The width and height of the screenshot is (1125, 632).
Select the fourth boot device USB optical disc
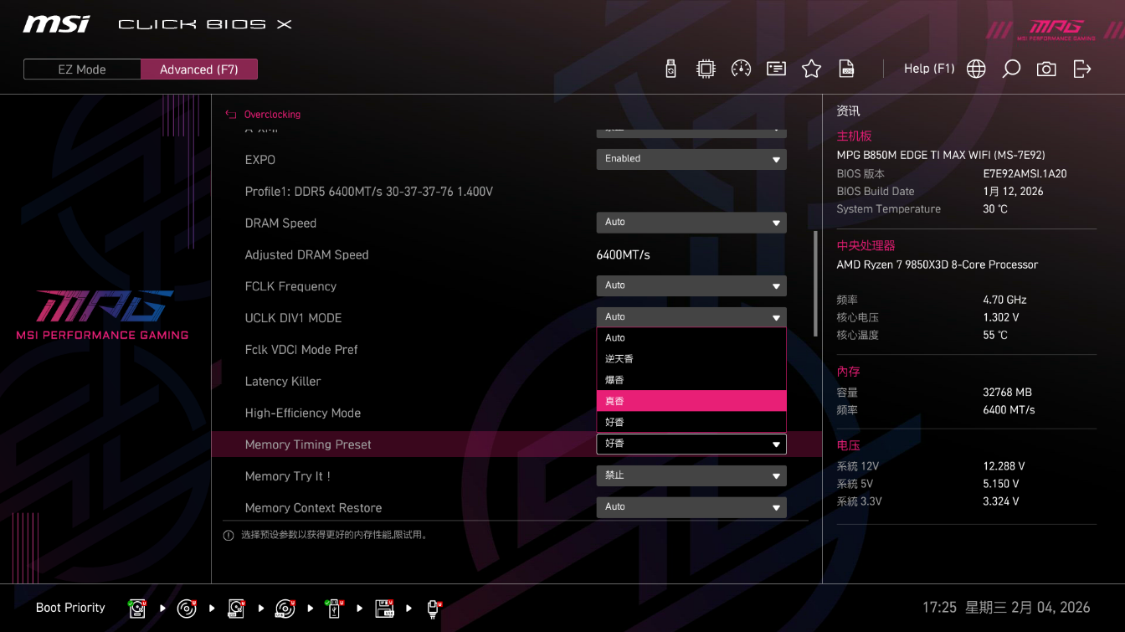(x=285, y=608)
